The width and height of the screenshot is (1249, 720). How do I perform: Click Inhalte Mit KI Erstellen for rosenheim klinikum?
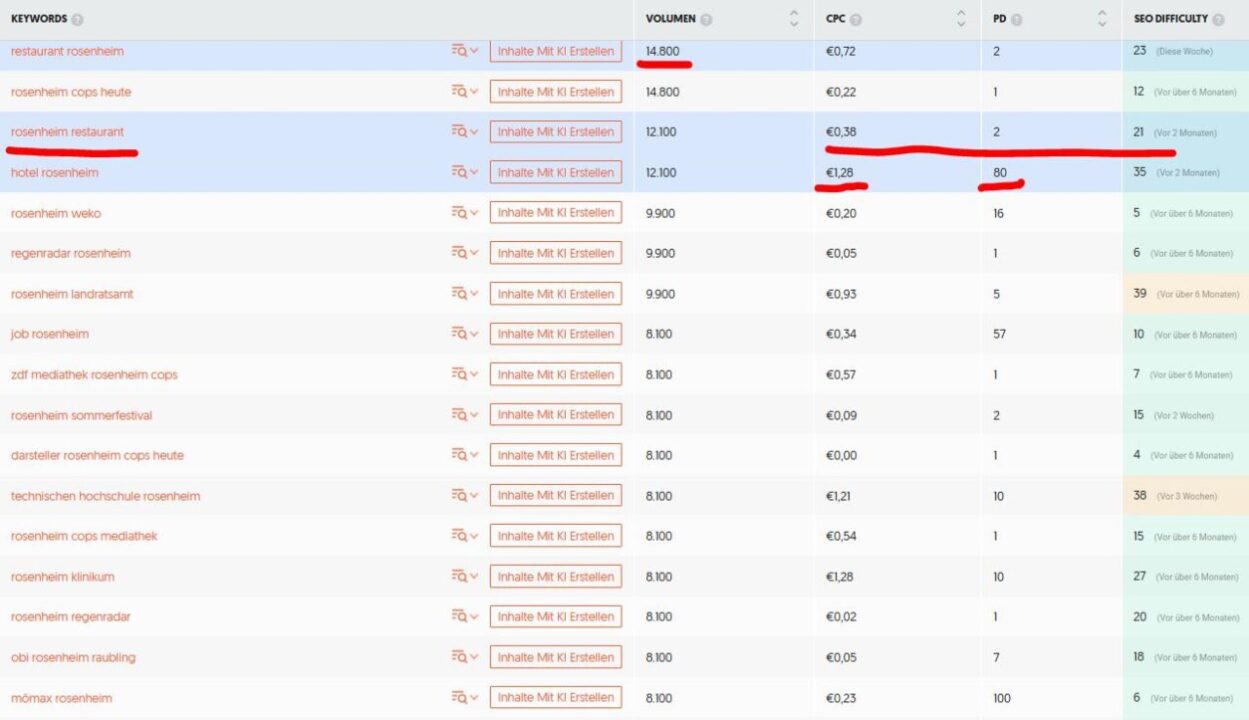556,577
